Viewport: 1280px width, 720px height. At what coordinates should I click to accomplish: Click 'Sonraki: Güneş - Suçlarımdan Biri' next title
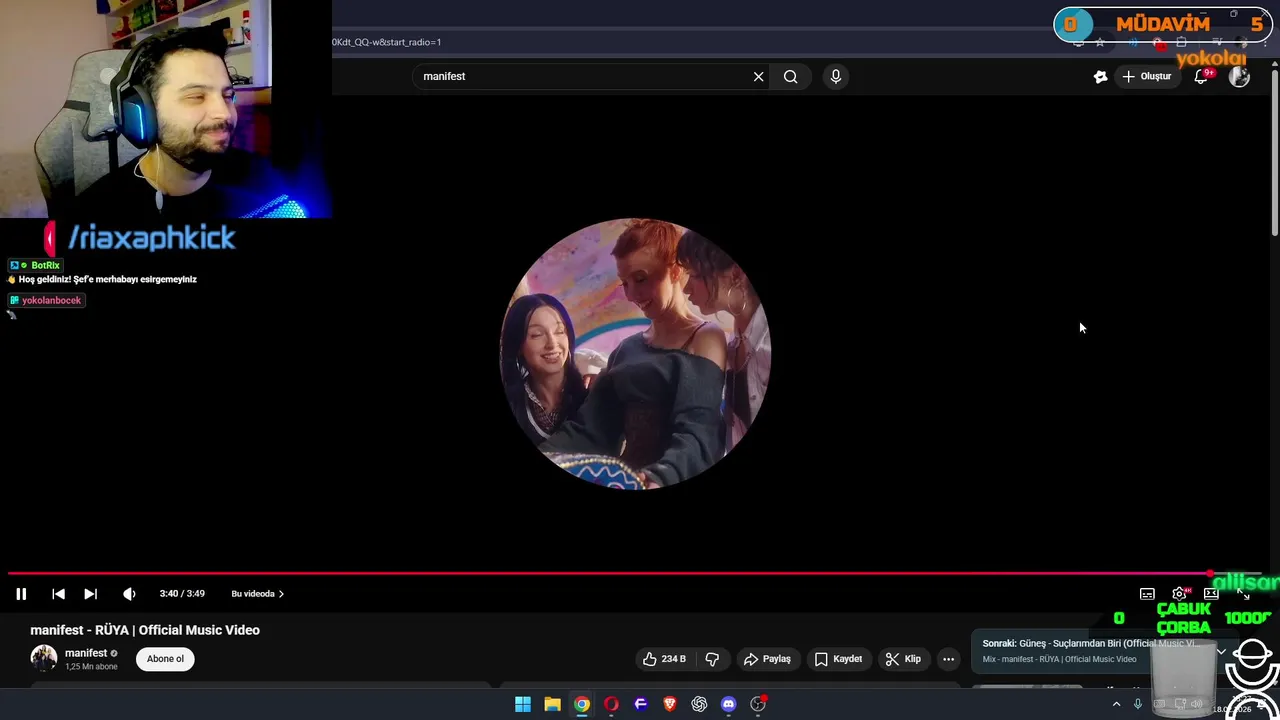1089,644
